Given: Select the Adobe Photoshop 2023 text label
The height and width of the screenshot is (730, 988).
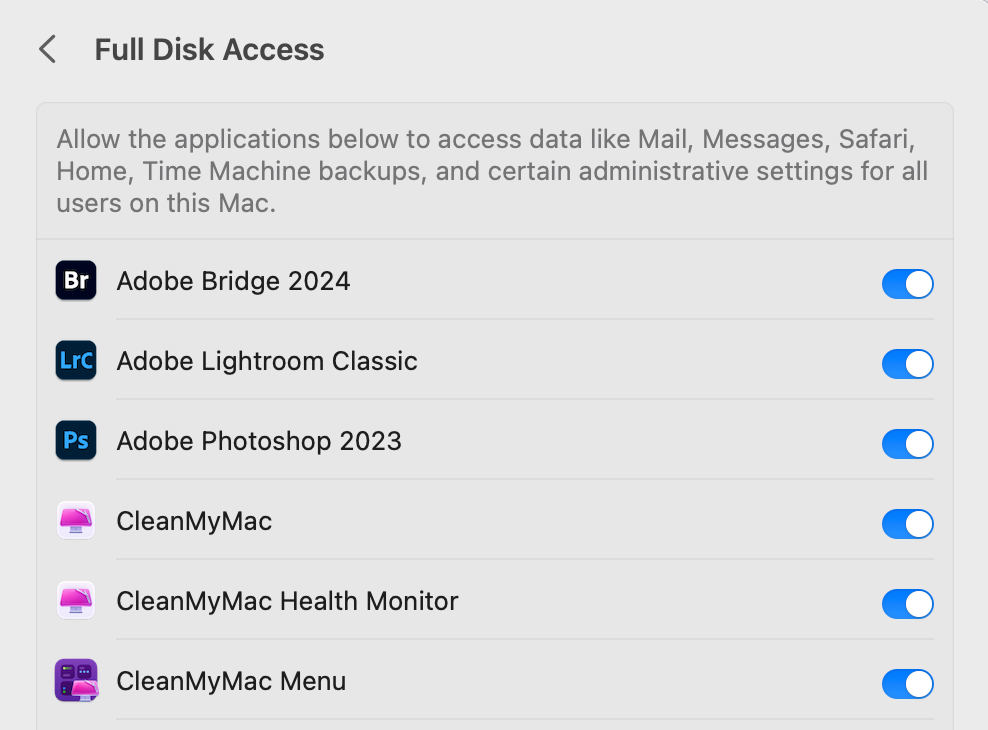Looking at the screenshot, I should pos(259,441).
